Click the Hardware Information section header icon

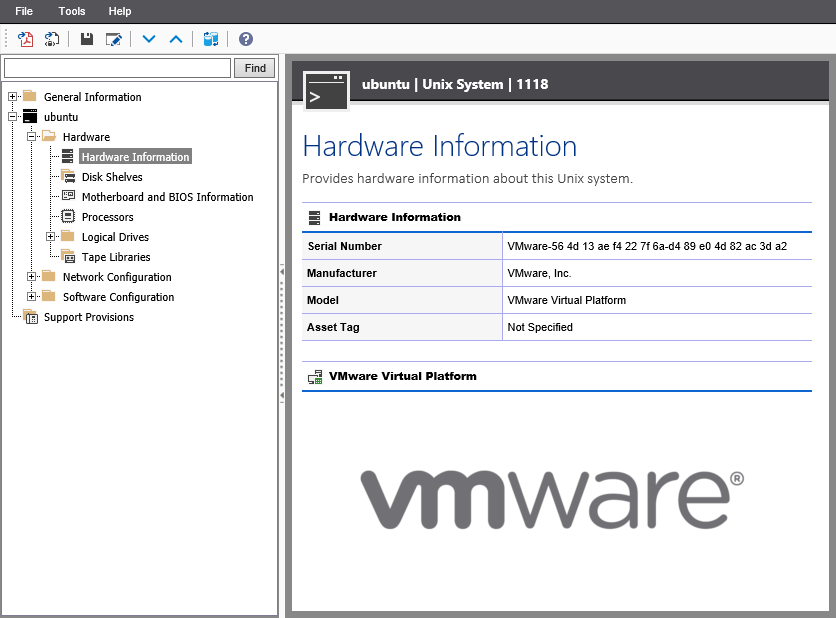(315, 218)
